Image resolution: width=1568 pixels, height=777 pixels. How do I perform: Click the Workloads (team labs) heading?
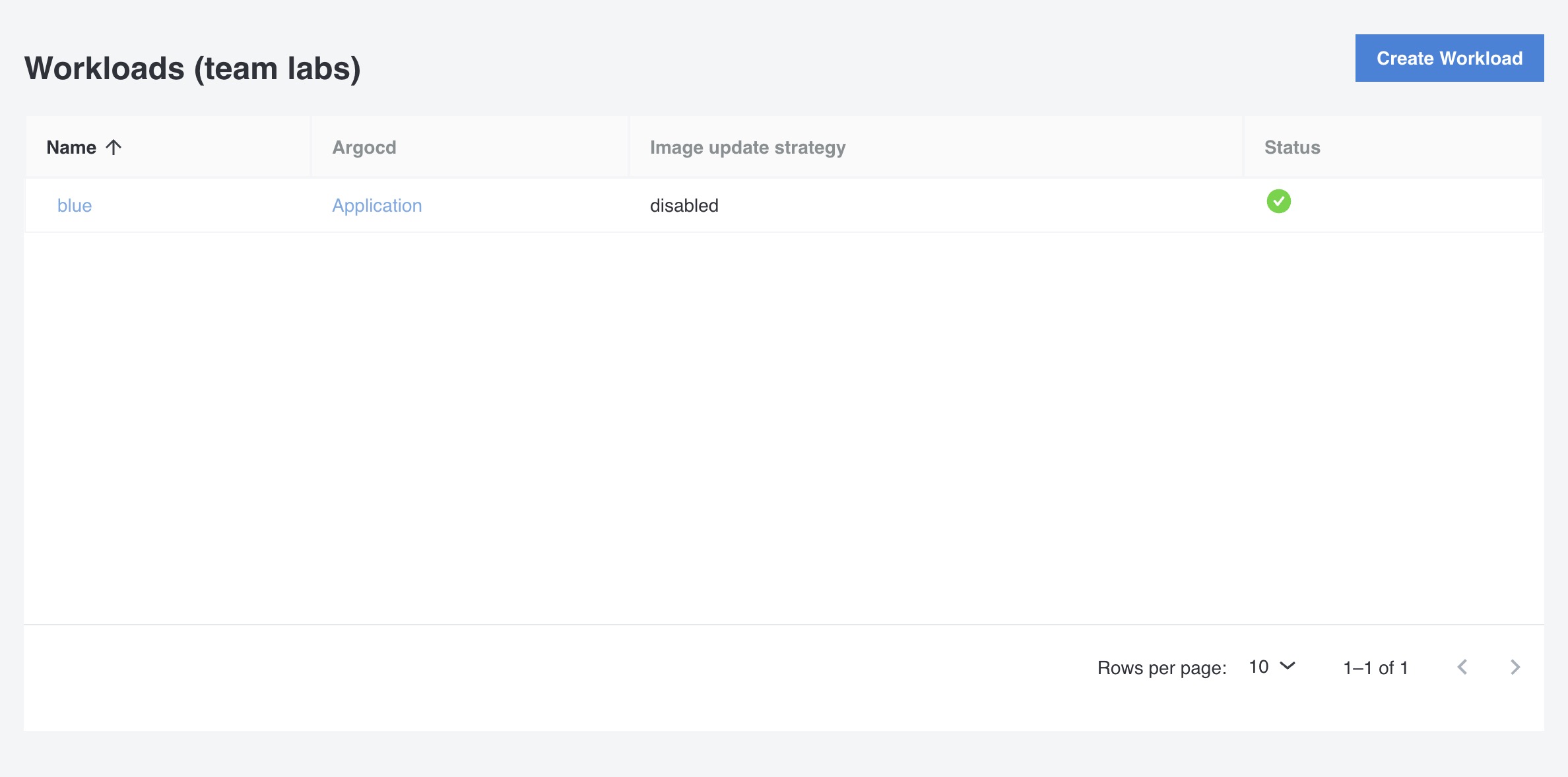(193, 69)
